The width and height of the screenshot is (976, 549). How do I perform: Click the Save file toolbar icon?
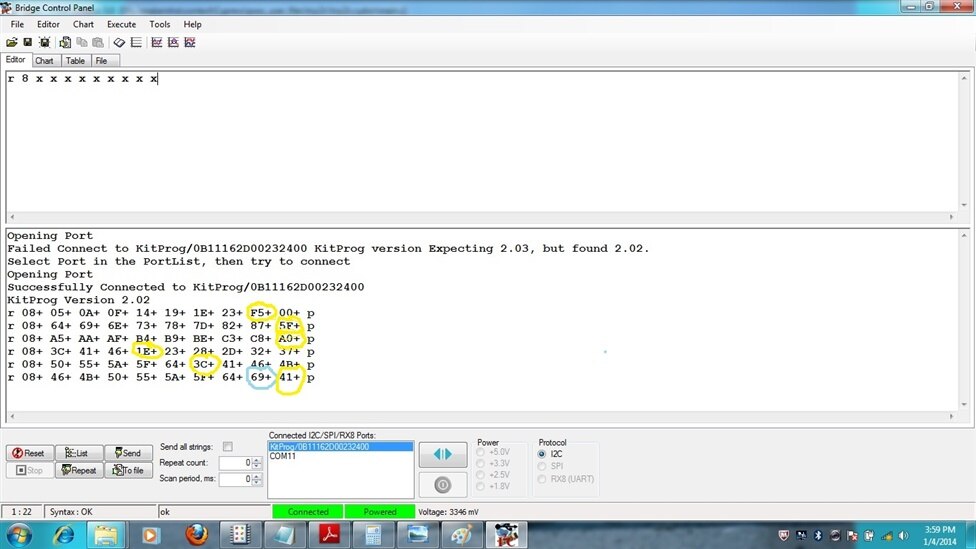click(x=27, y=42)
